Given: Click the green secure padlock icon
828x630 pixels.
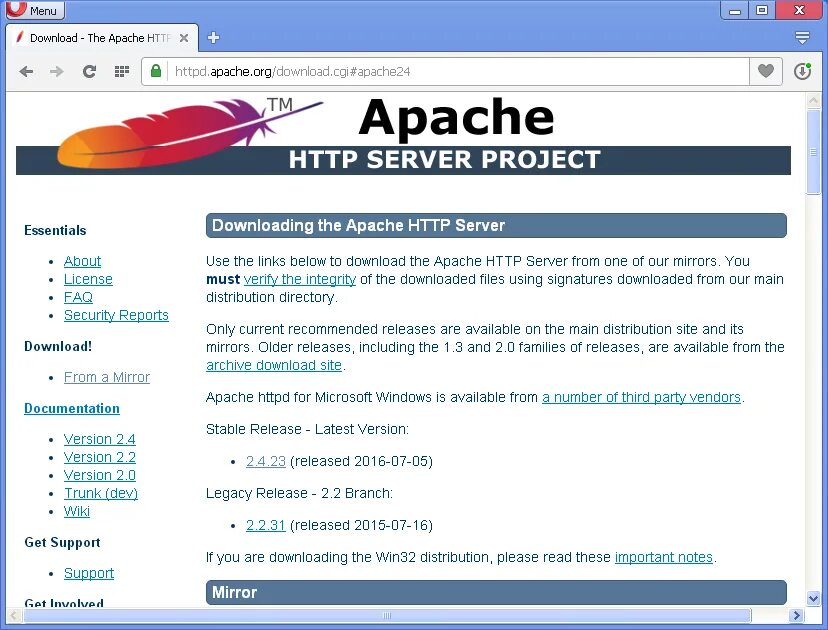Looking at the screenshot, I should pyautogui.click(x=156, y=71).
